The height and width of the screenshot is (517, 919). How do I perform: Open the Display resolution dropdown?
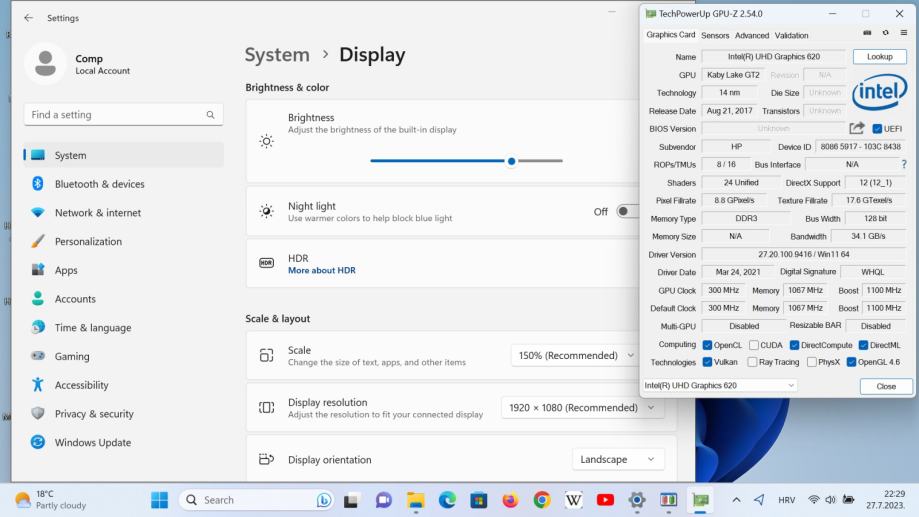pyautogui.click(x=582, y=408)
